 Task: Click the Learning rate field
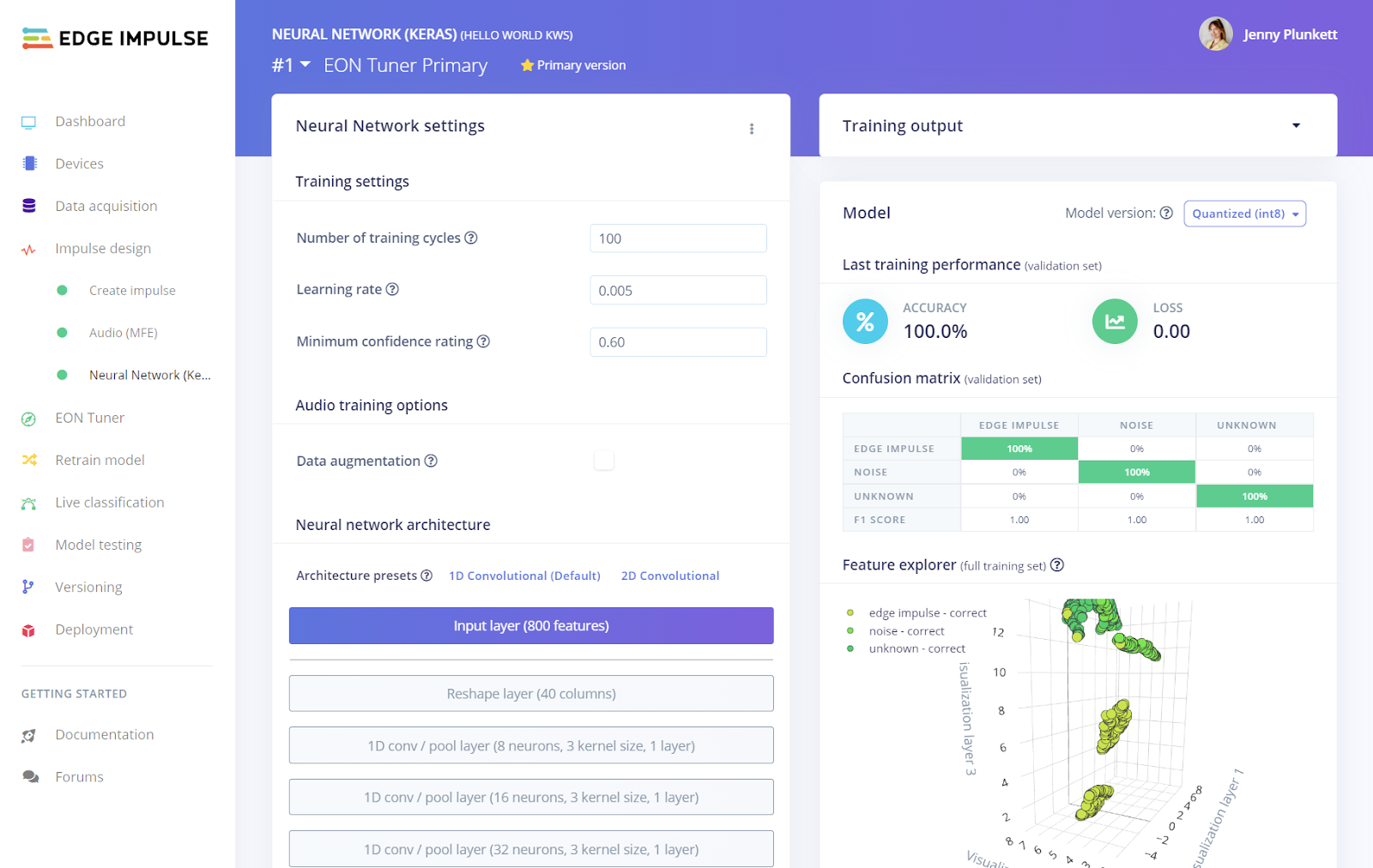[678, 290]
